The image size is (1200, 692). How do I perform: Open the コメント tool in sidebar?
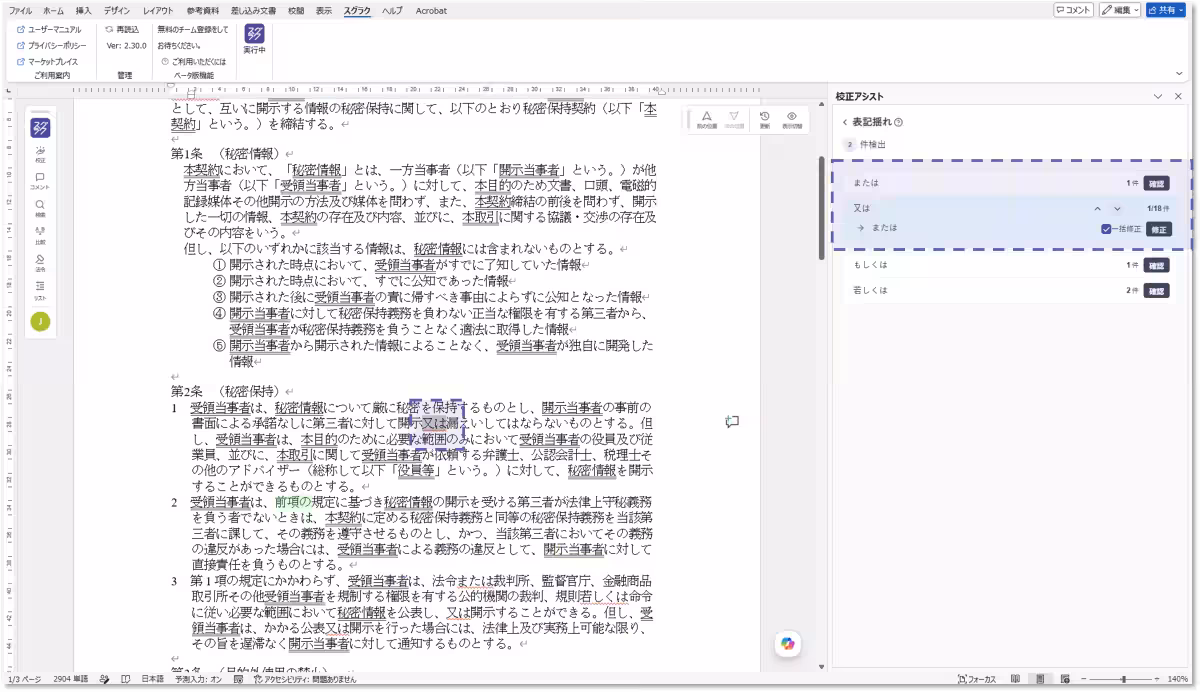pyautogui.click(x=40, y=181)
